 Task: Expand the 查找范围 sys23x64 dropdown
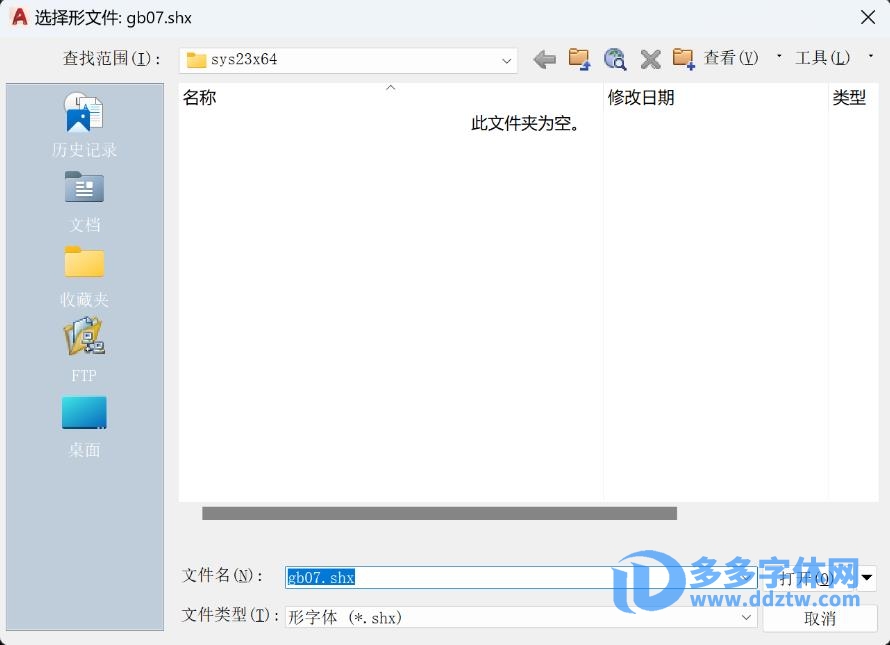point(506,60)
